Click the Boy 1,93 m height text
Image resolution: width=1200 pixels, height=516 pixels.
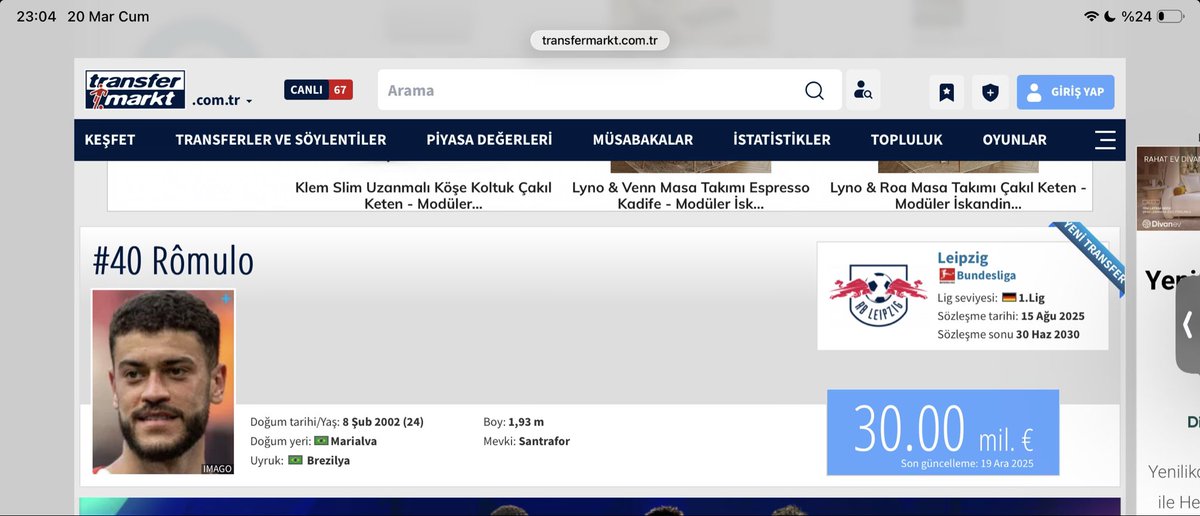(x=513, y=422)
